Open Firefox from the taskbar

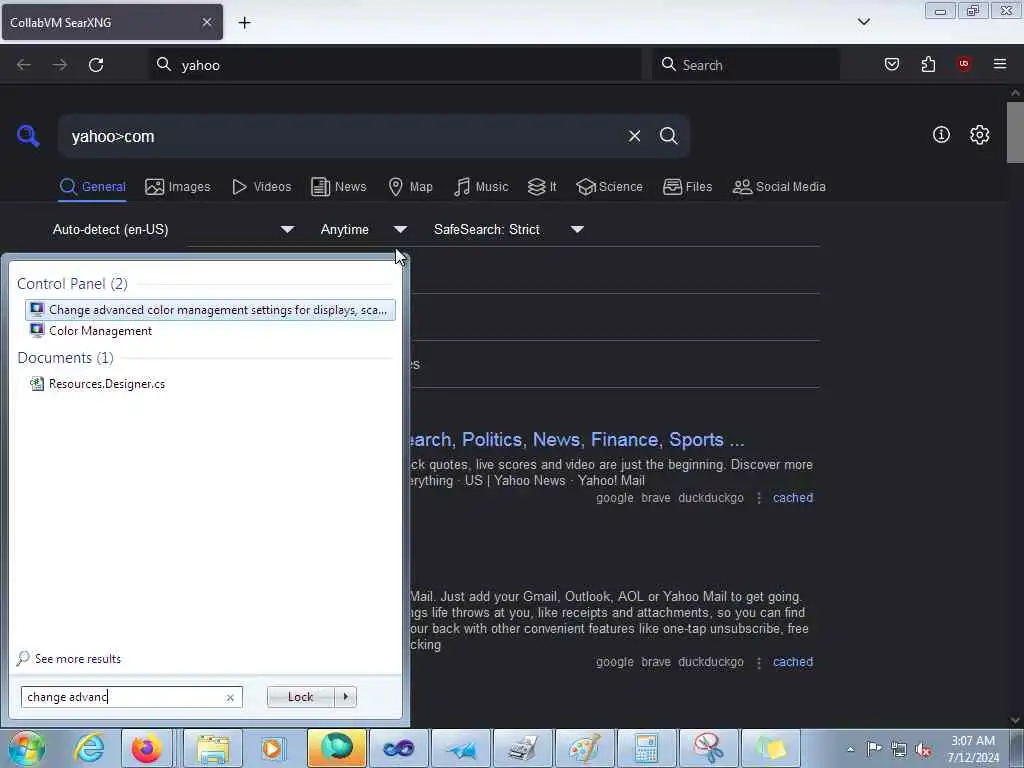click(147, 748)
